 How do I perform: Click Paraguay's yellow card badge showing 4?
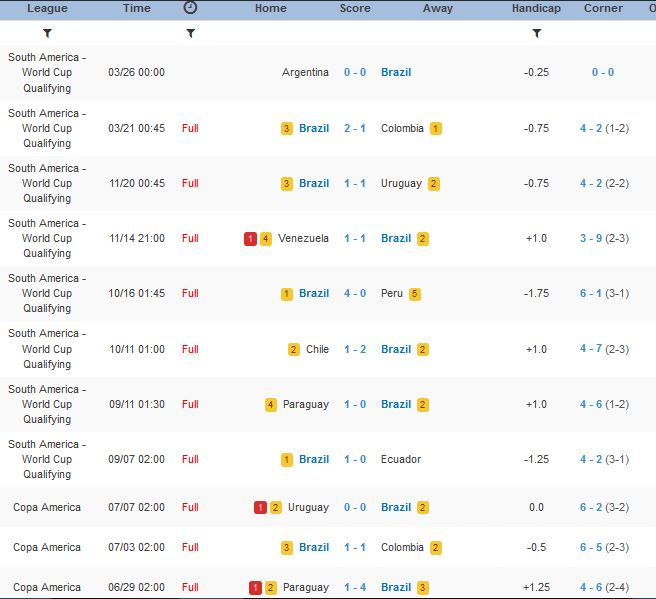(x=271, y=405)
